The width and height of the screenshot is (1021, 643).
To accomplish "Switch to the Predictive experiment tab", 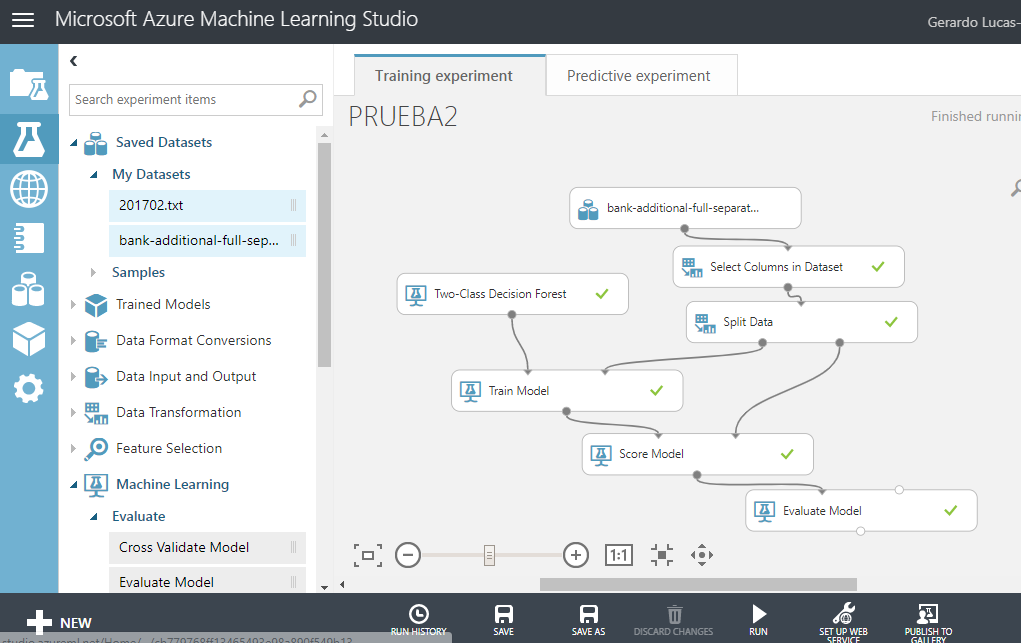I will click(x=639, y=75).
